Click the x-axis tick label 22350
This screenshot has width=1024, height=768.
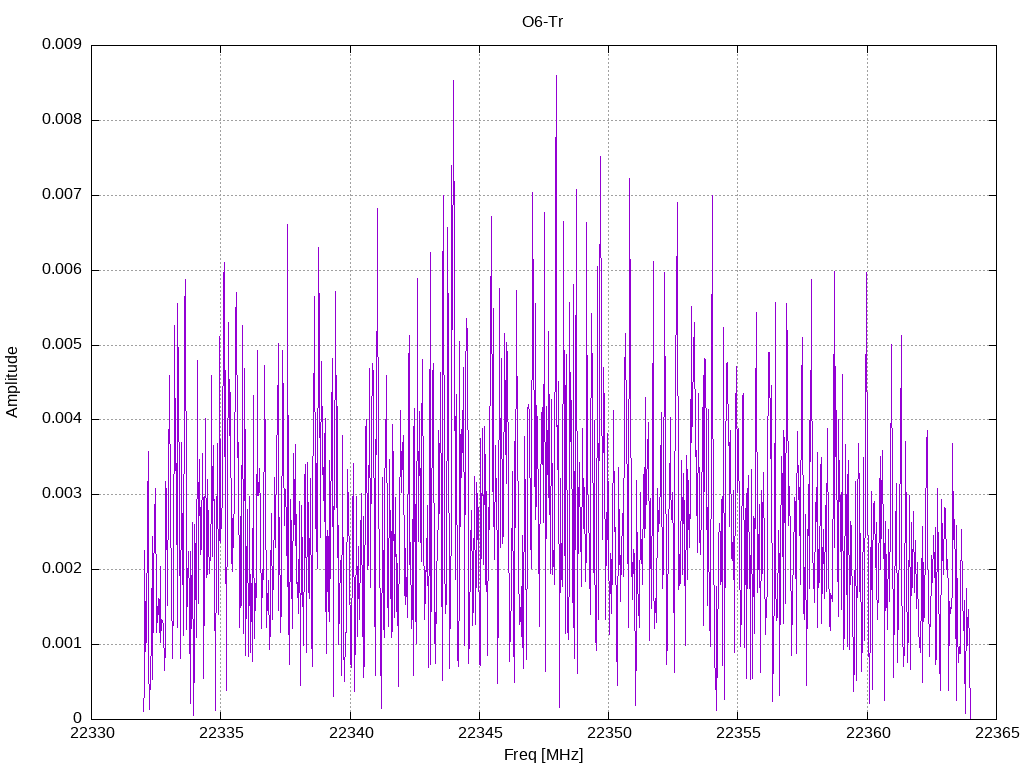pyautogui.click(x=609, y=733)
